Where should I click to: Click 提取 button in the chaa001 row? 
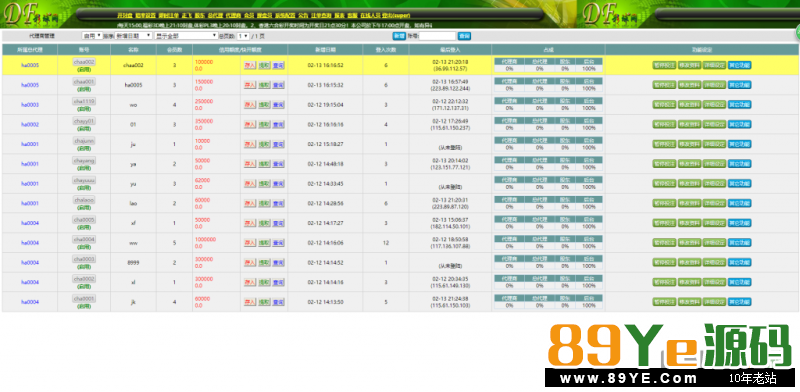click(x=264, y=85)
